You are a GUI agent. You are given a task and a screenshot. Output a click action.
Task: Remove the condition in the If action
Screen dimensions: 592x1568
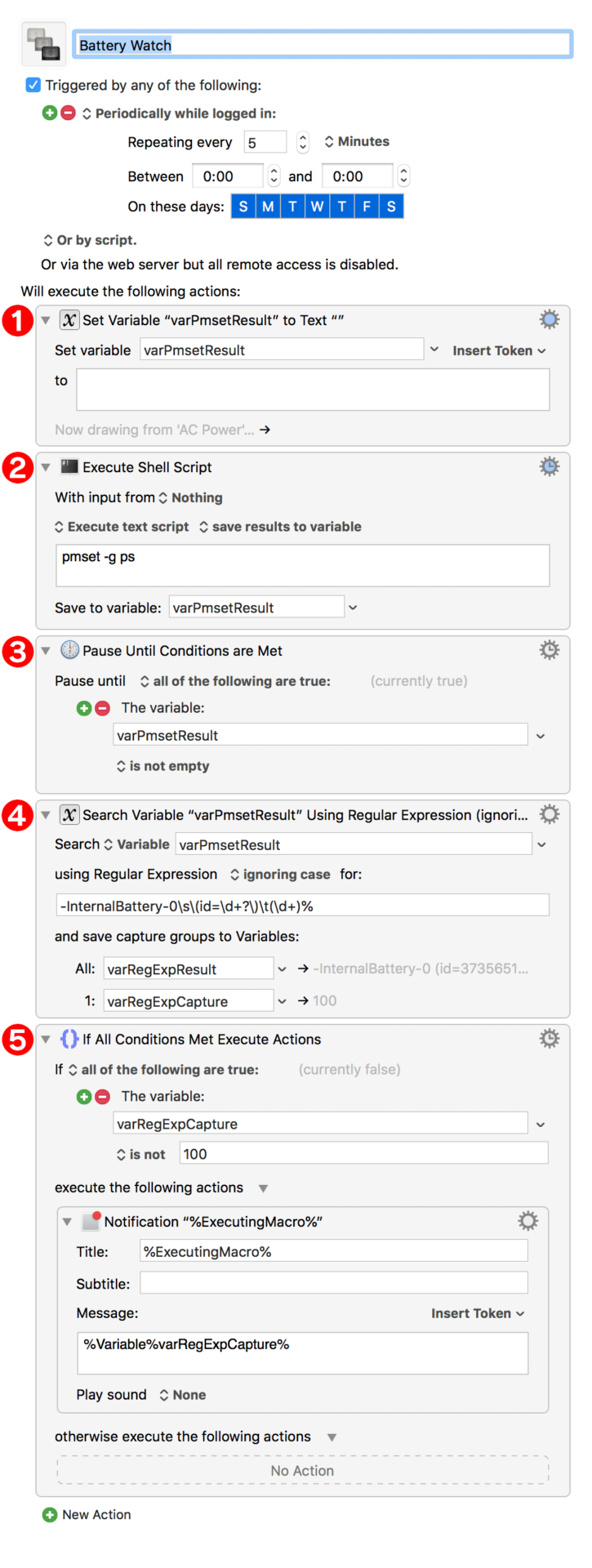[102, 1097]
